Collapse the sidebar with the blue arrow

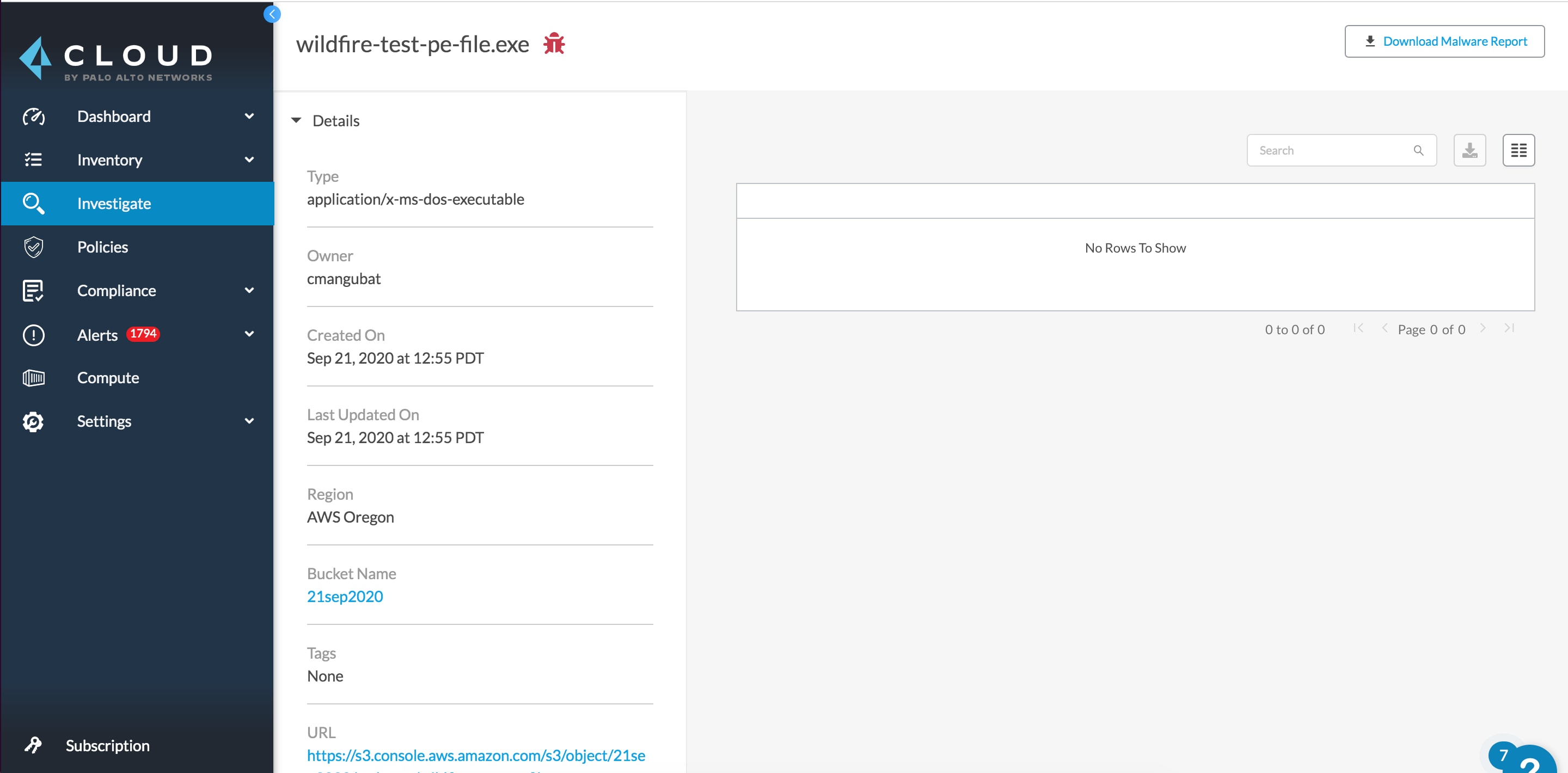(272, 14)
